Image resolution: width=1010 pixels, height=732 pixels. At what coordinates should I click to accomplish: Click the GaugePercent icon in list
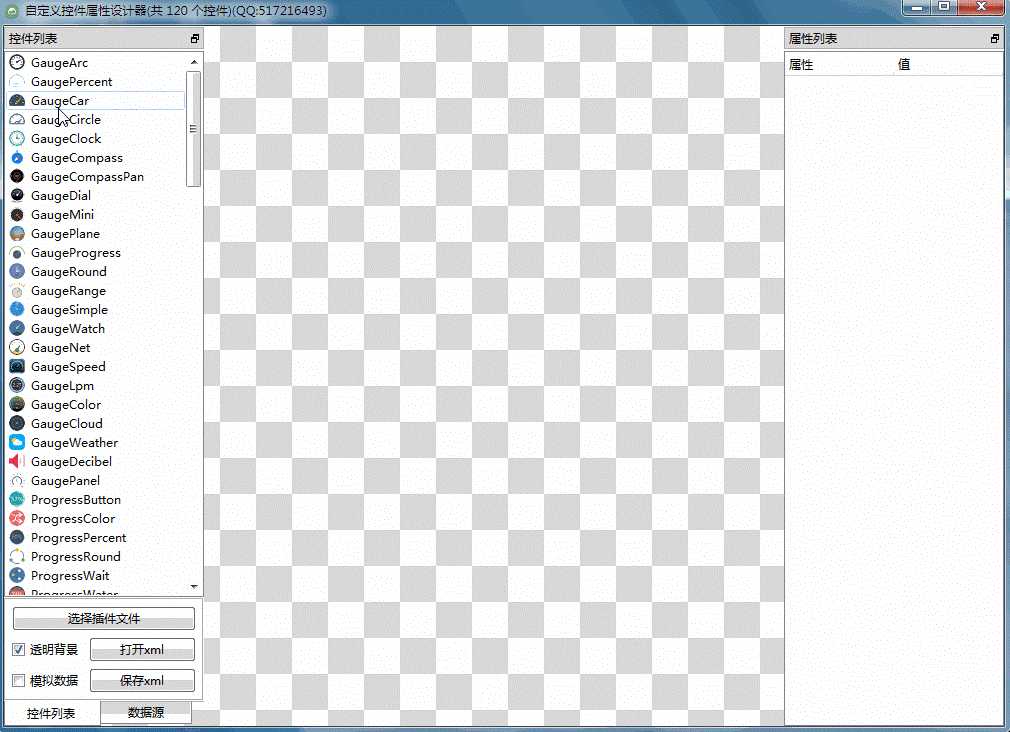(17, 82)
